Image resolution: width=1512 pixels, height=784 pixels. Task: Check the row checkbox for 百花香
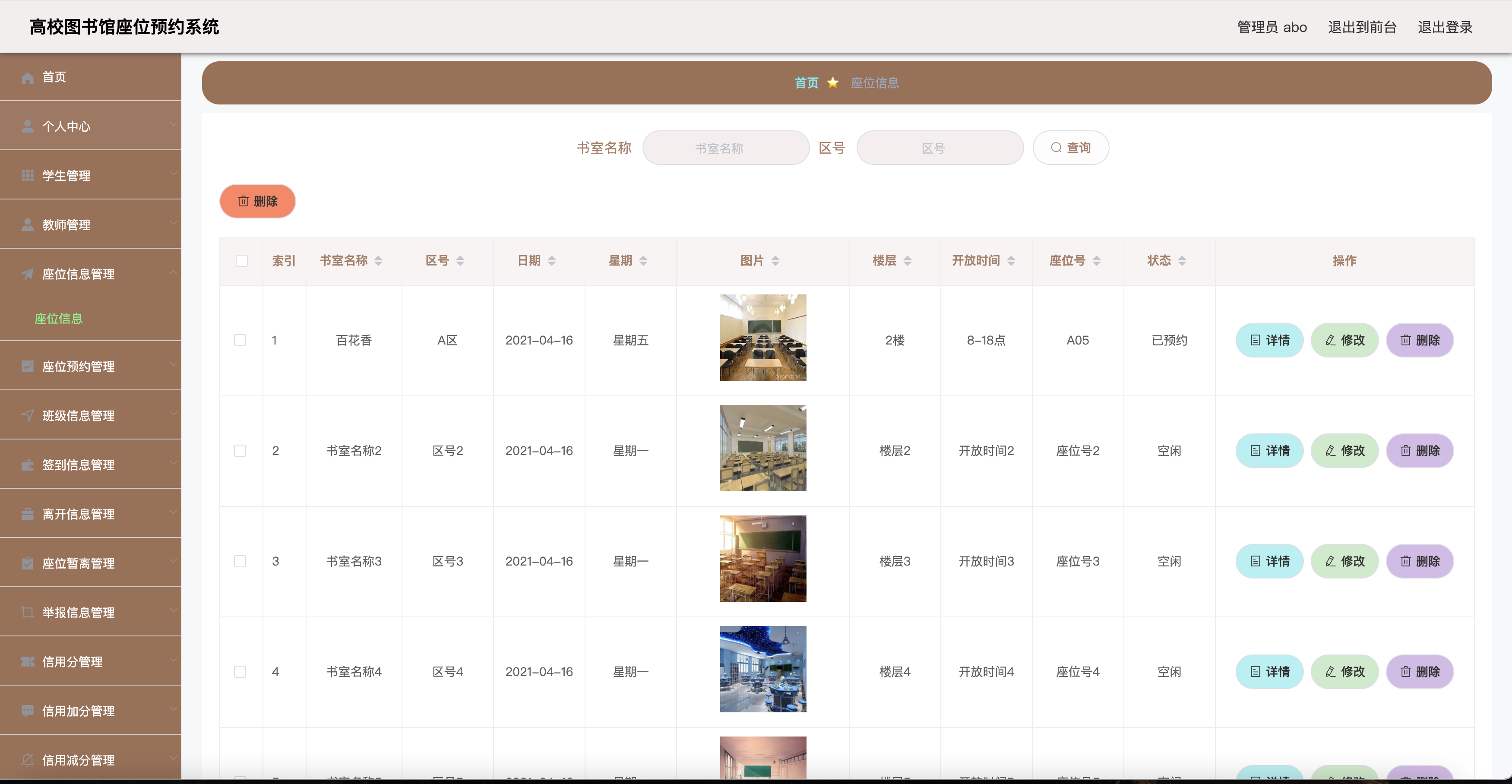coord(240,340)
